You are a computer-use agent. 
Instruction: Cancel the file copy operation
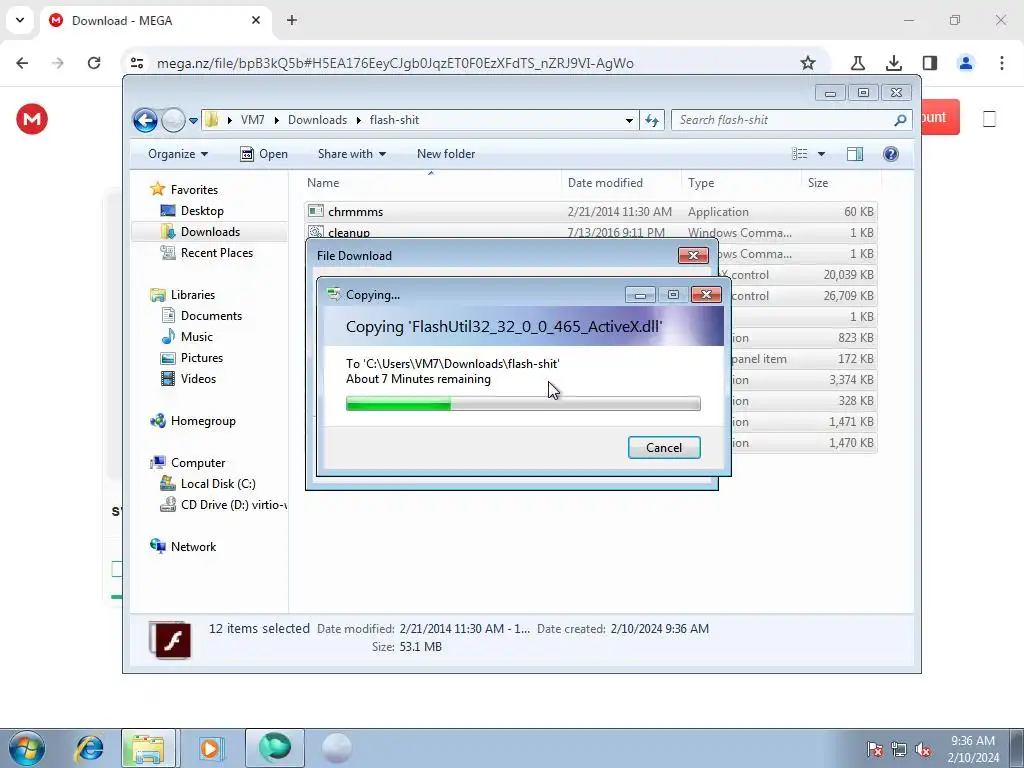(x=664, y=448)
